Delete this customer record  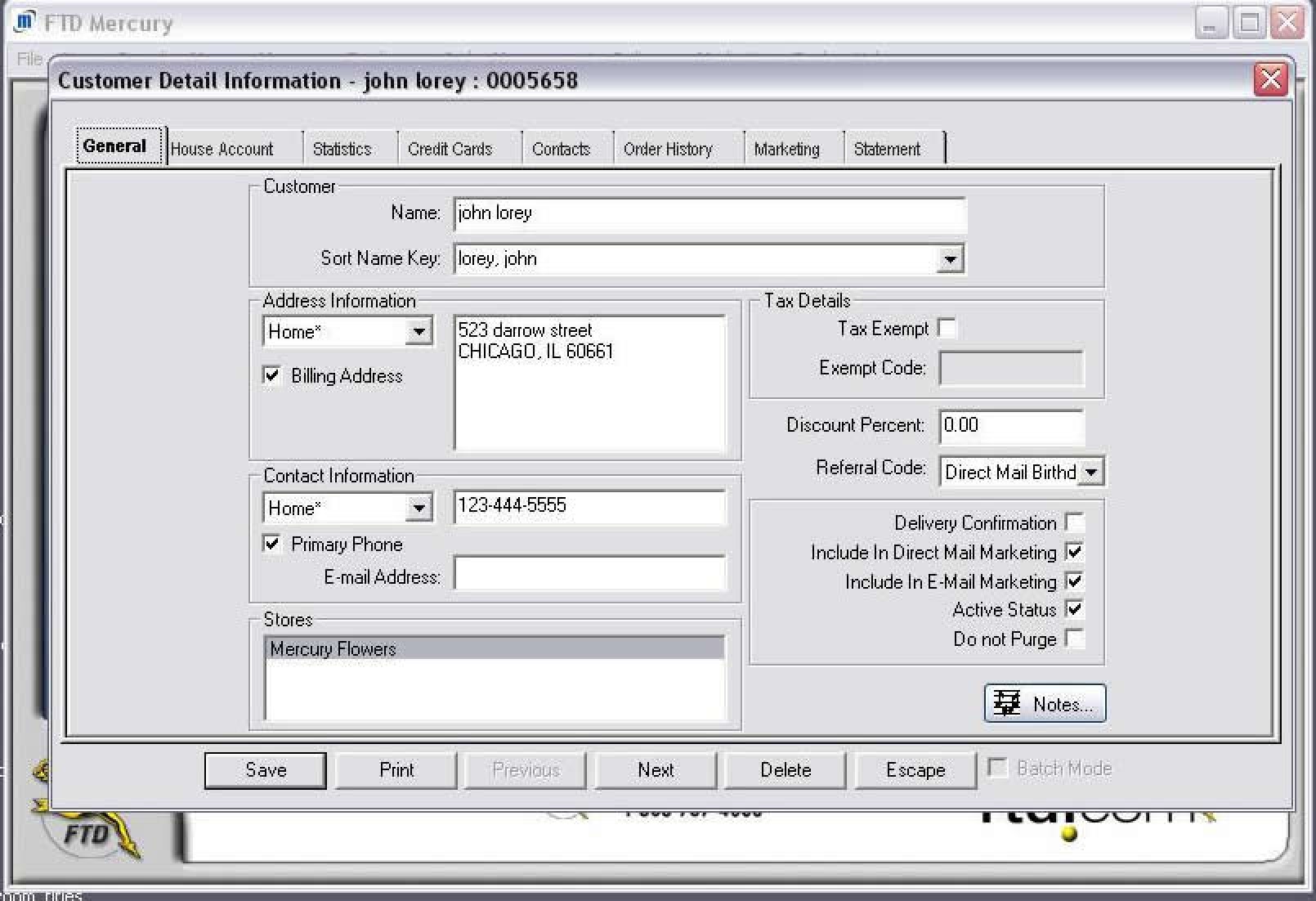[x=784, y=769]
